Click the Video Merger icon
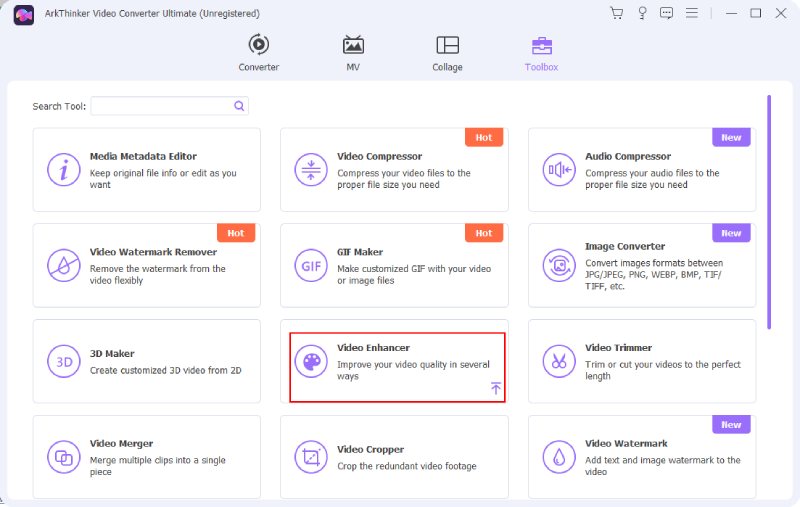800x507 pixels. coord(63,458)
